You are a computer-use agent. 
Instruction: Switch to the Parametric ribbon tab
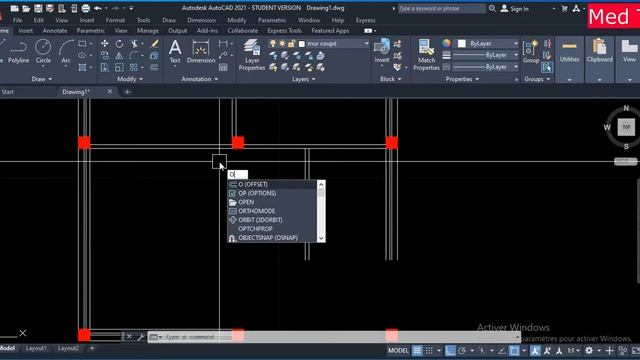pos(91,31)
